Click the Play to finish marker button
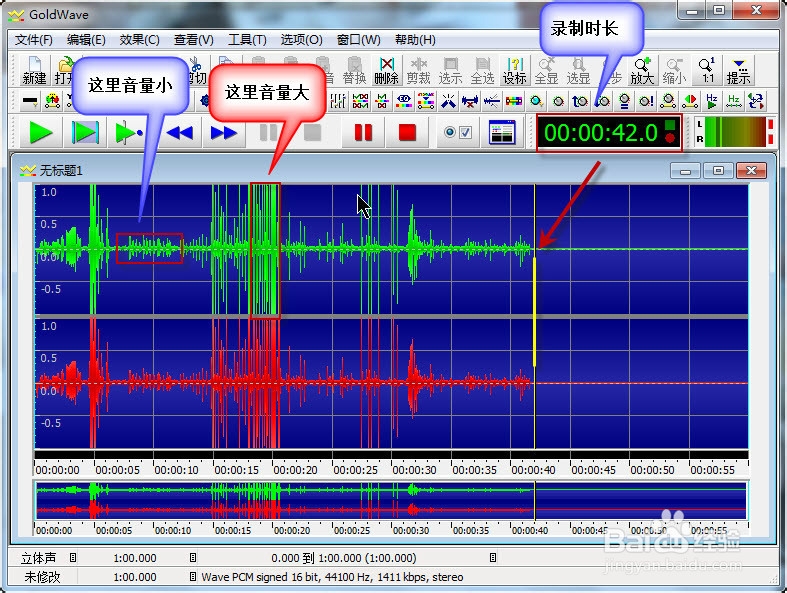The height and width of the screenshot is (593, 787). (128, 133)
